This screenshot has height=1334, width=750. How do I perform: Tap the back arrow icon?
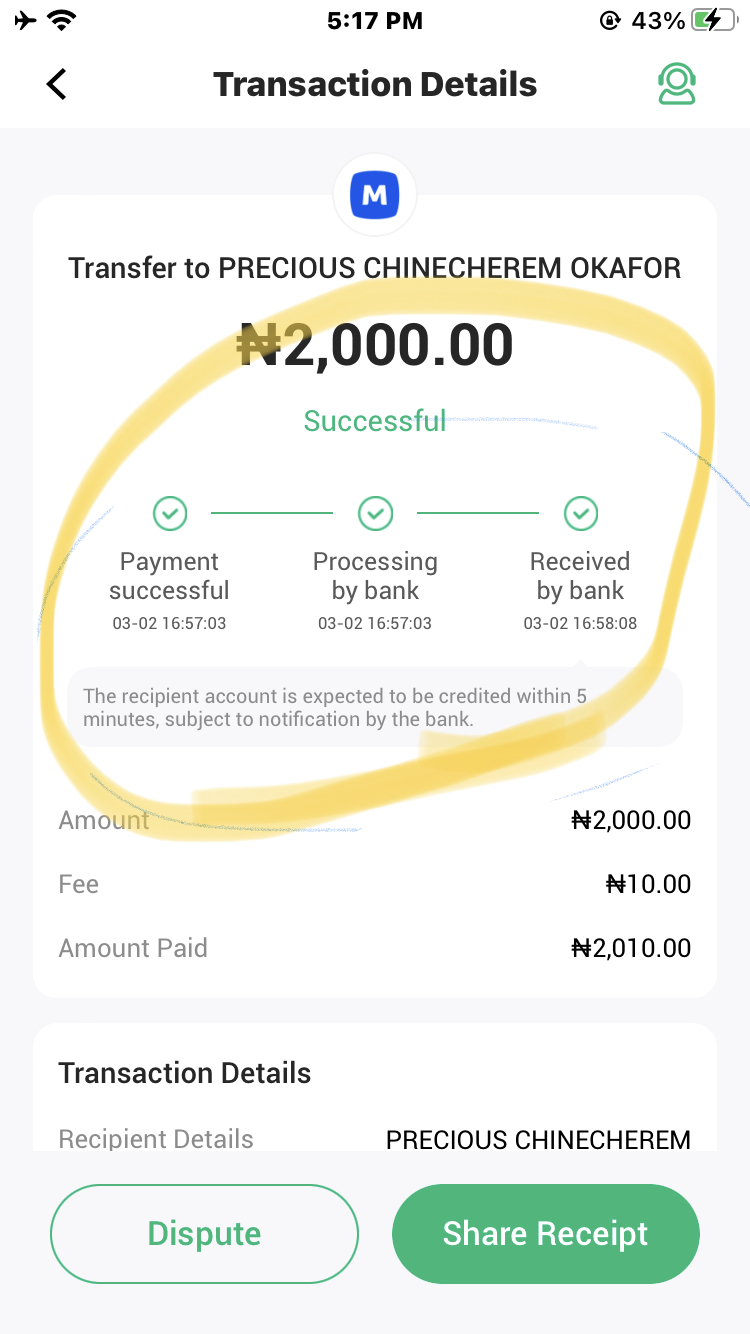pyautogui.click(x=57, y=84)
